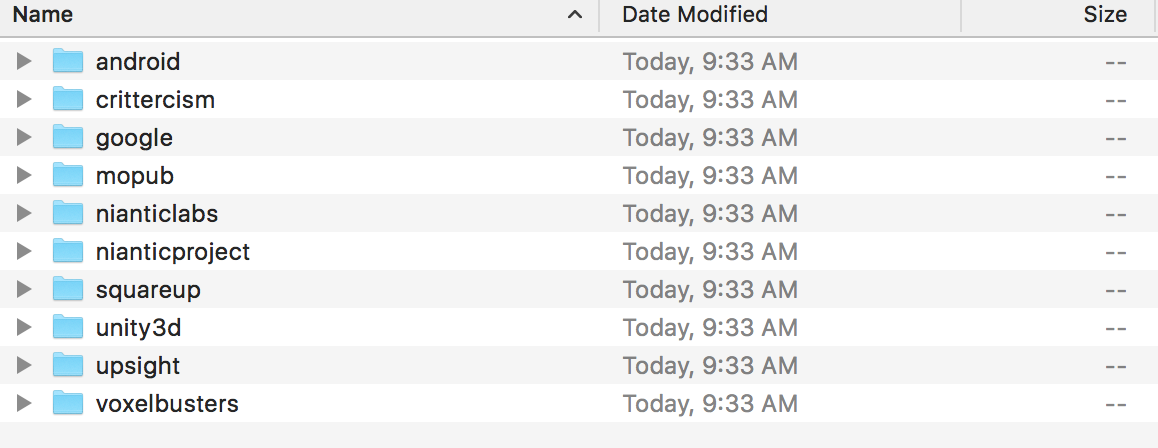Sort by the Name column header

(x=299, y=15)
